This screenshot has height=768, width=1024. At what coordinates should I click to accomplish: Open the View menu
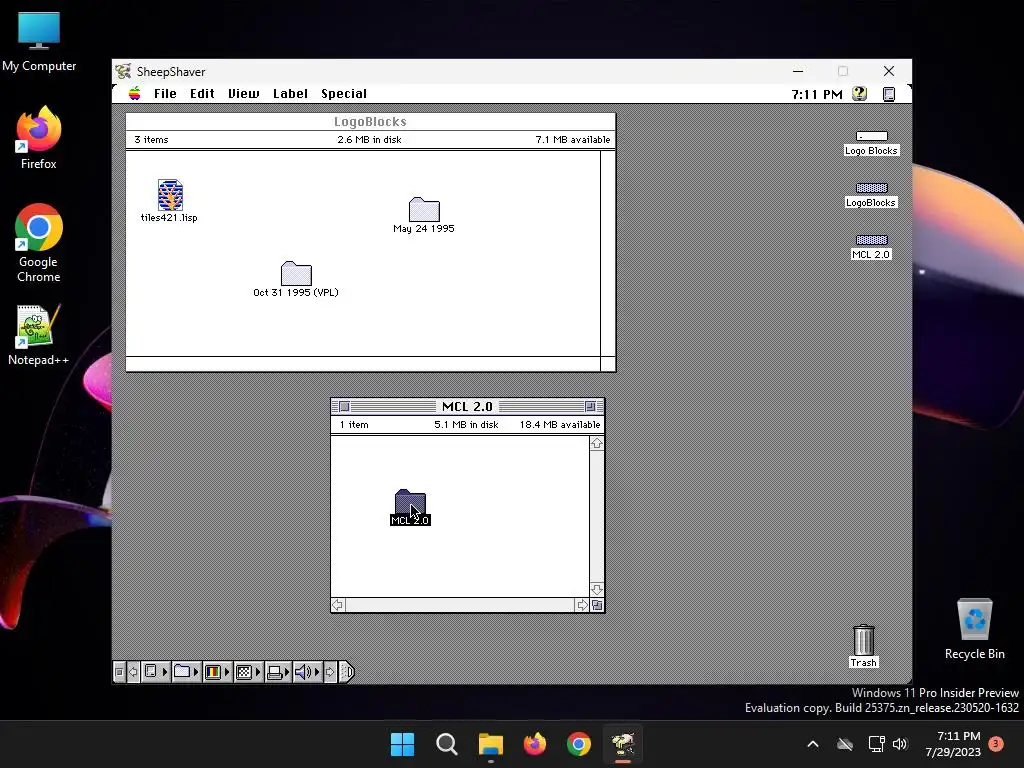pyautogui.click(x=244, y=93)
